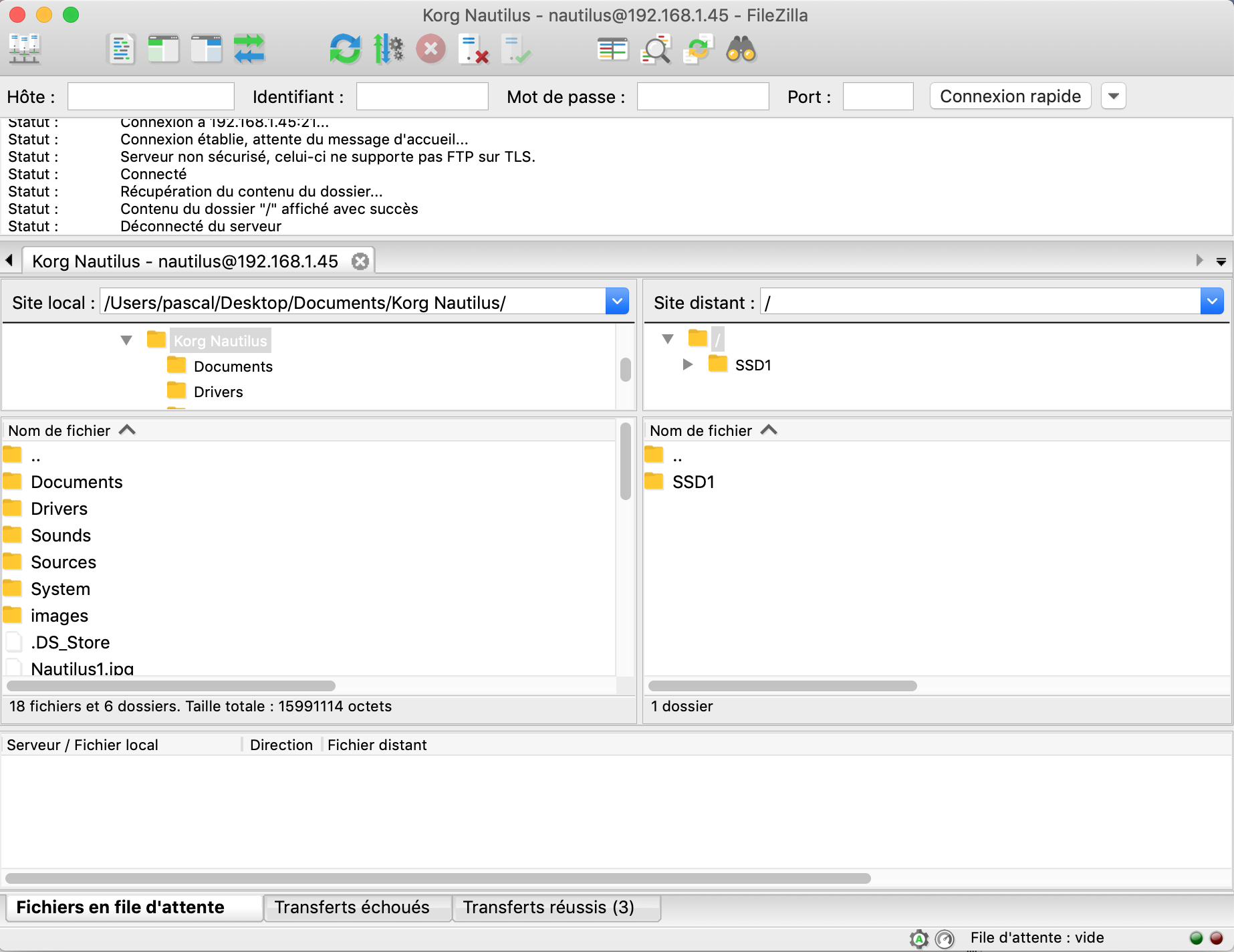Show previous tabs with left arrow
The image size is (1234, 952).
[x=9, y=260]
